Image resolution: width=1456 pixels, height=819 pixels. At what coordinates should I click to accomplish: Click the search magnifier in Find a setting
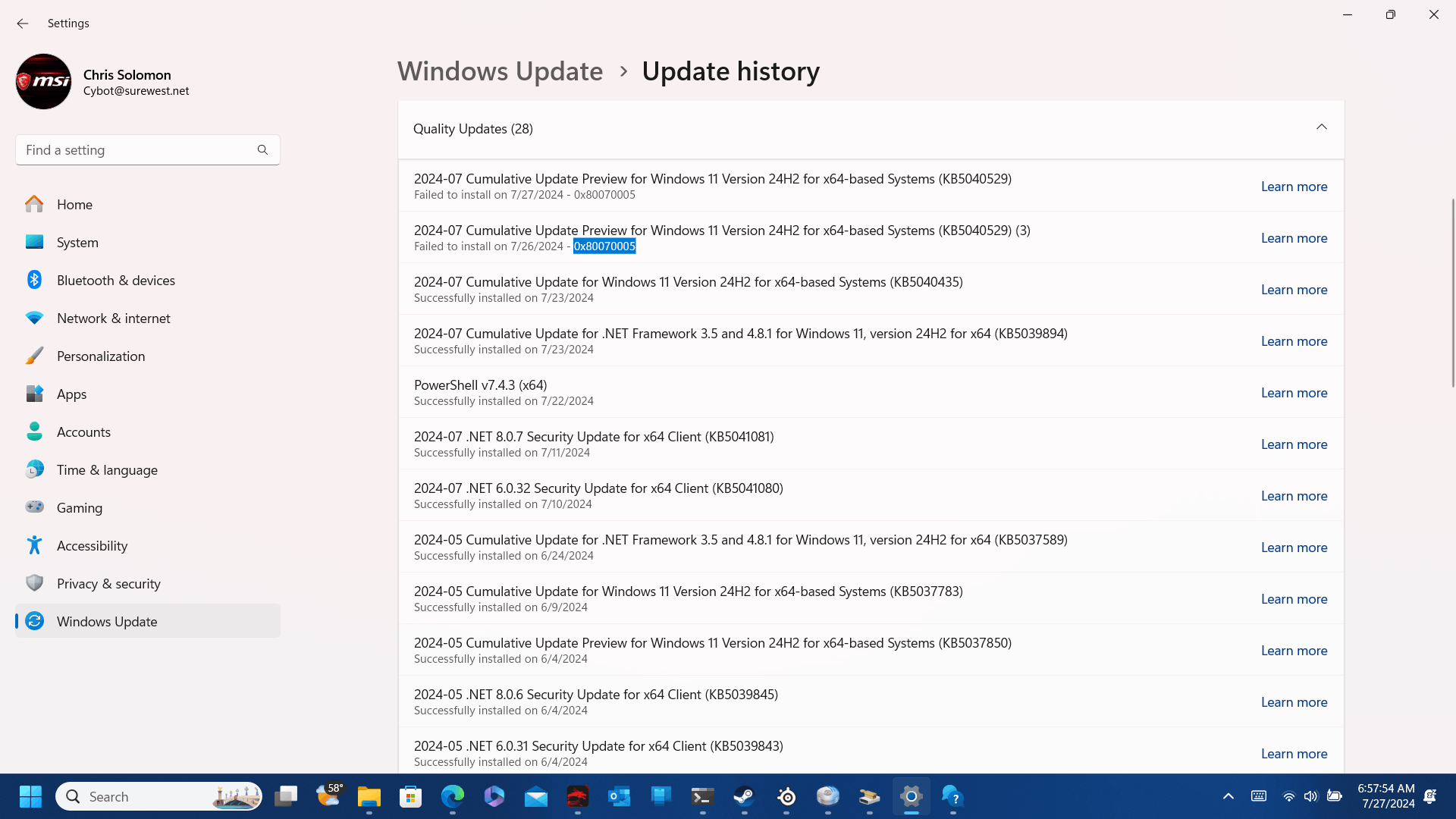tap(262, 150)
